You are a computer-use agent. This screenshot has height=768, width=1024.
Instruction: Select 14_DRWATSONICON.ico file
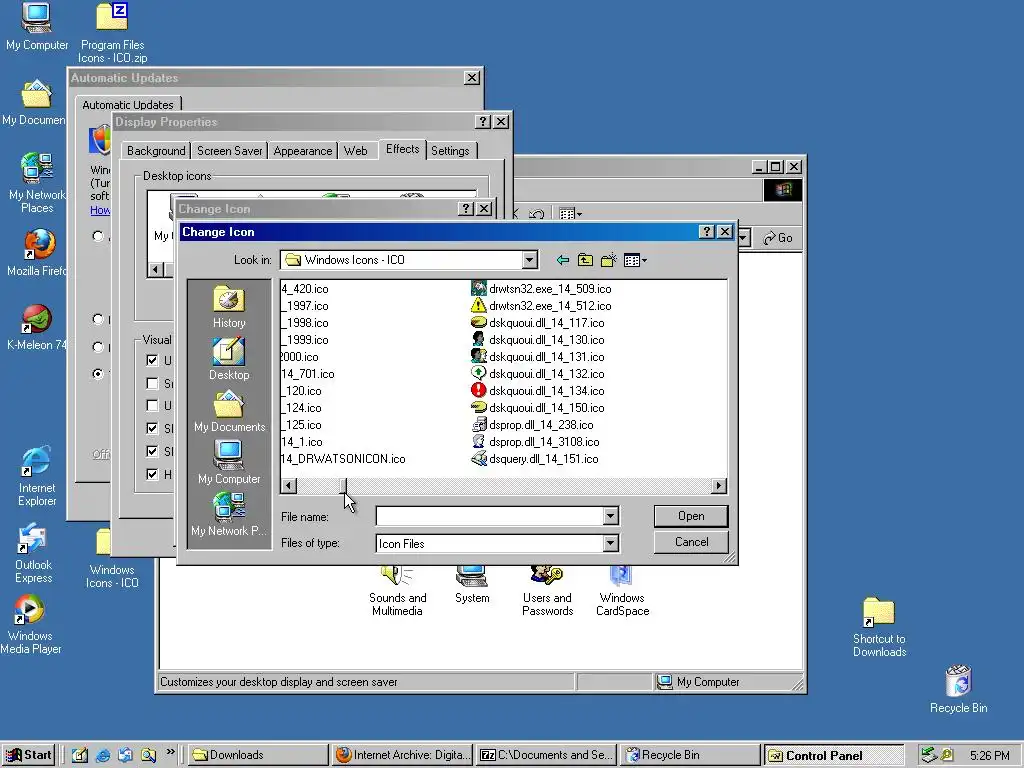[x=344, y=458]
